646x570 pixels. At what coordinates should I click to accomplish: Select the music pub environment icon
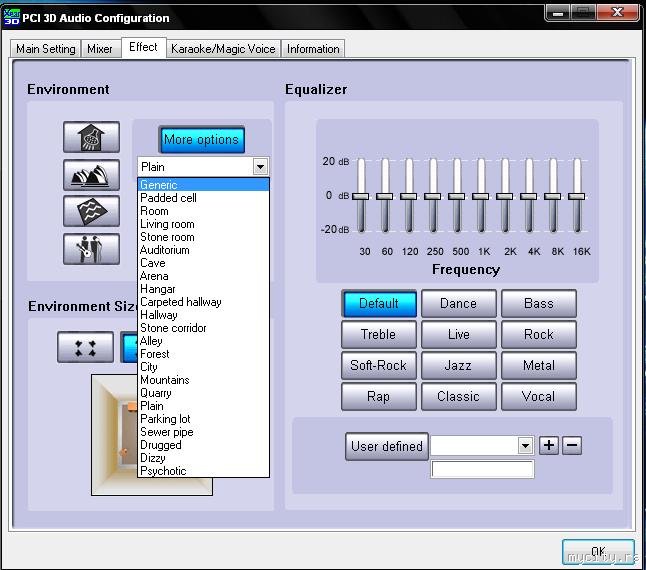pyautogui.click(x=91, y=249)
